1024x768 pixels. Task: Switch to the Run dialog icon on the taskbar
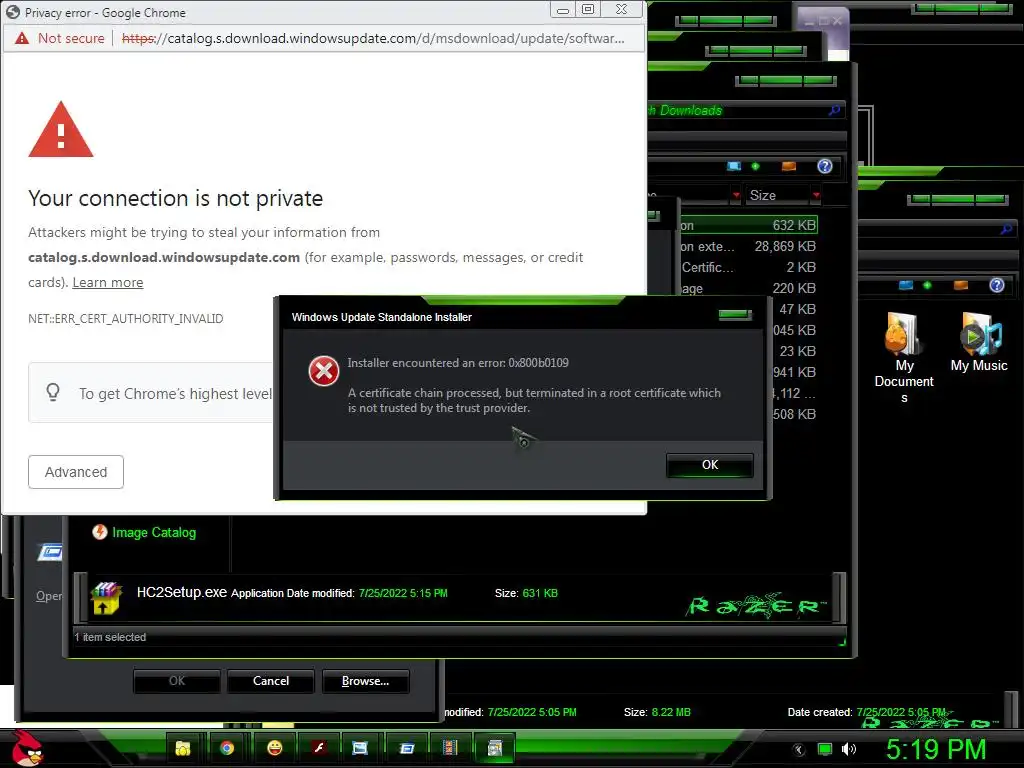(406, 748)
